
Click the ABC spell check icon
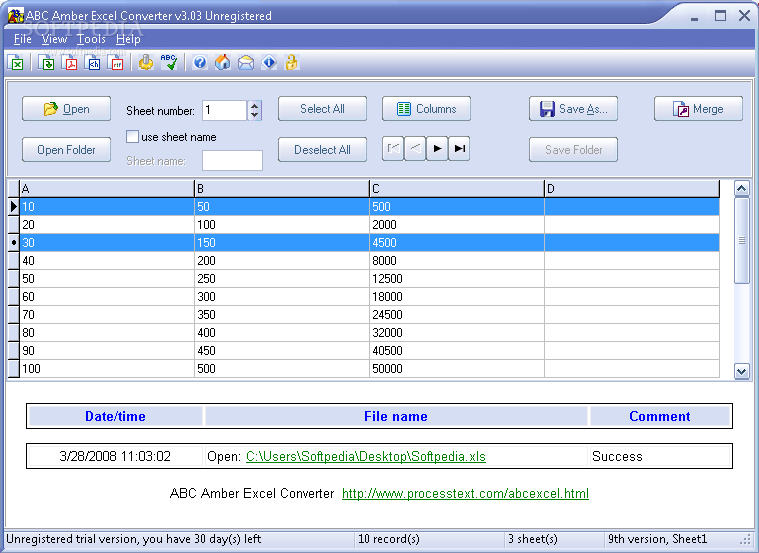click(x=169, y=62)
